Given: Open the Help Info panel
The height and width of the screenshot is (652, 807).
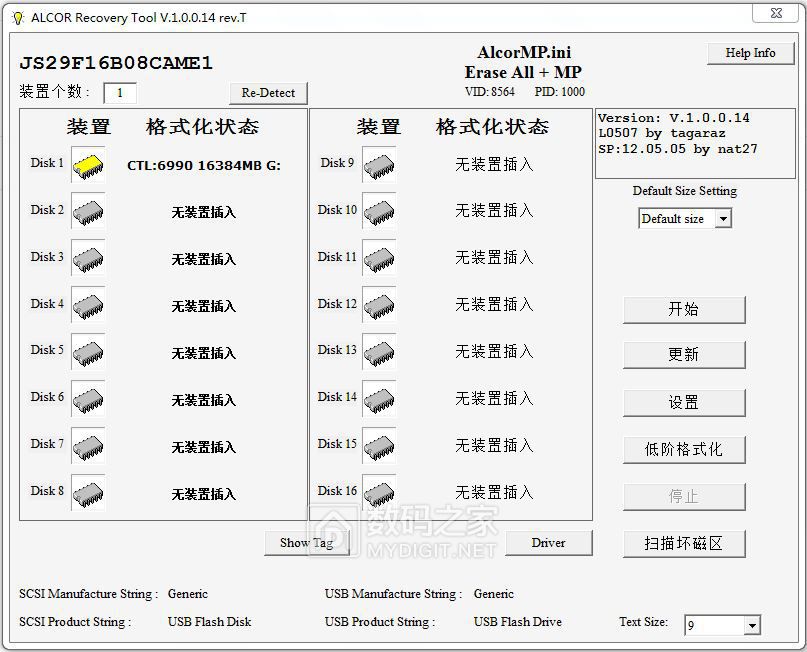Looking at the screenshot, I should pyautogui.click(x=750, y=53).
